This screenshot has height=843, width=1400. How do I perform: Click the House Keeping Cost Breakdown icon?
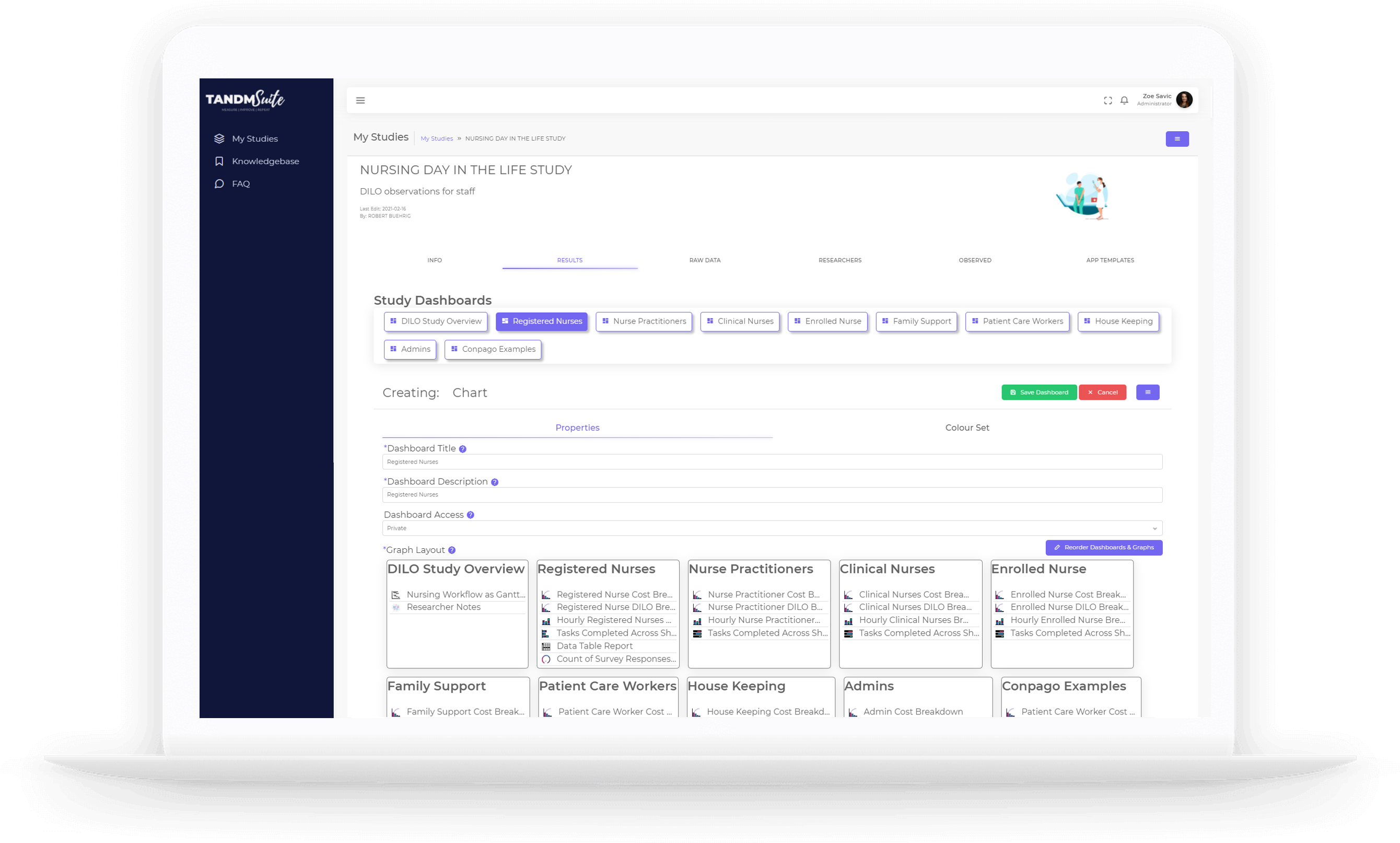point(696,712)
